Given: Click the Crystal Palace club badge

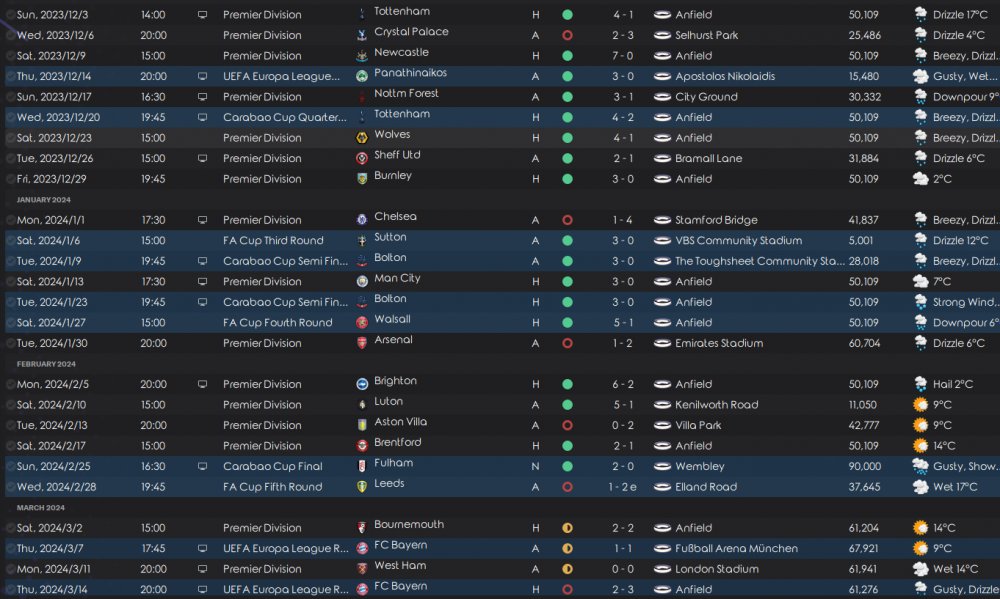Looking at the screenshot, I should click(x=362, y=35).
